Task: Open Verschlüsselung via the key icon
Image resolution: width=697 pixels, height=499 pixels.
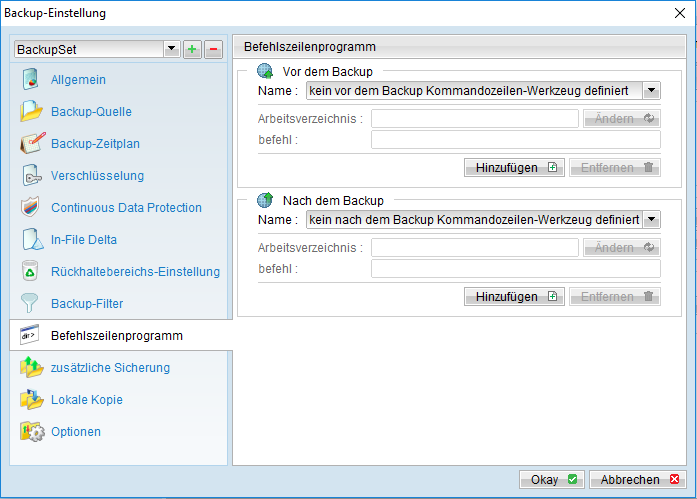Action: click(31, 176)
